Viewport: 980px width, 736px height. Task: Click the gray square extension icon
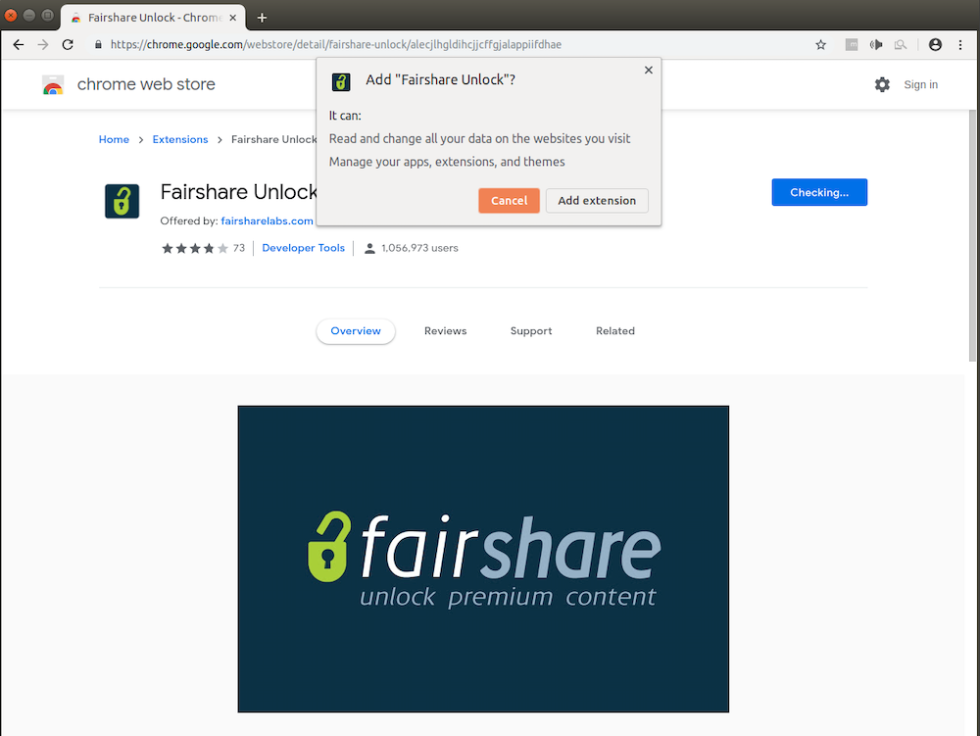851,44
